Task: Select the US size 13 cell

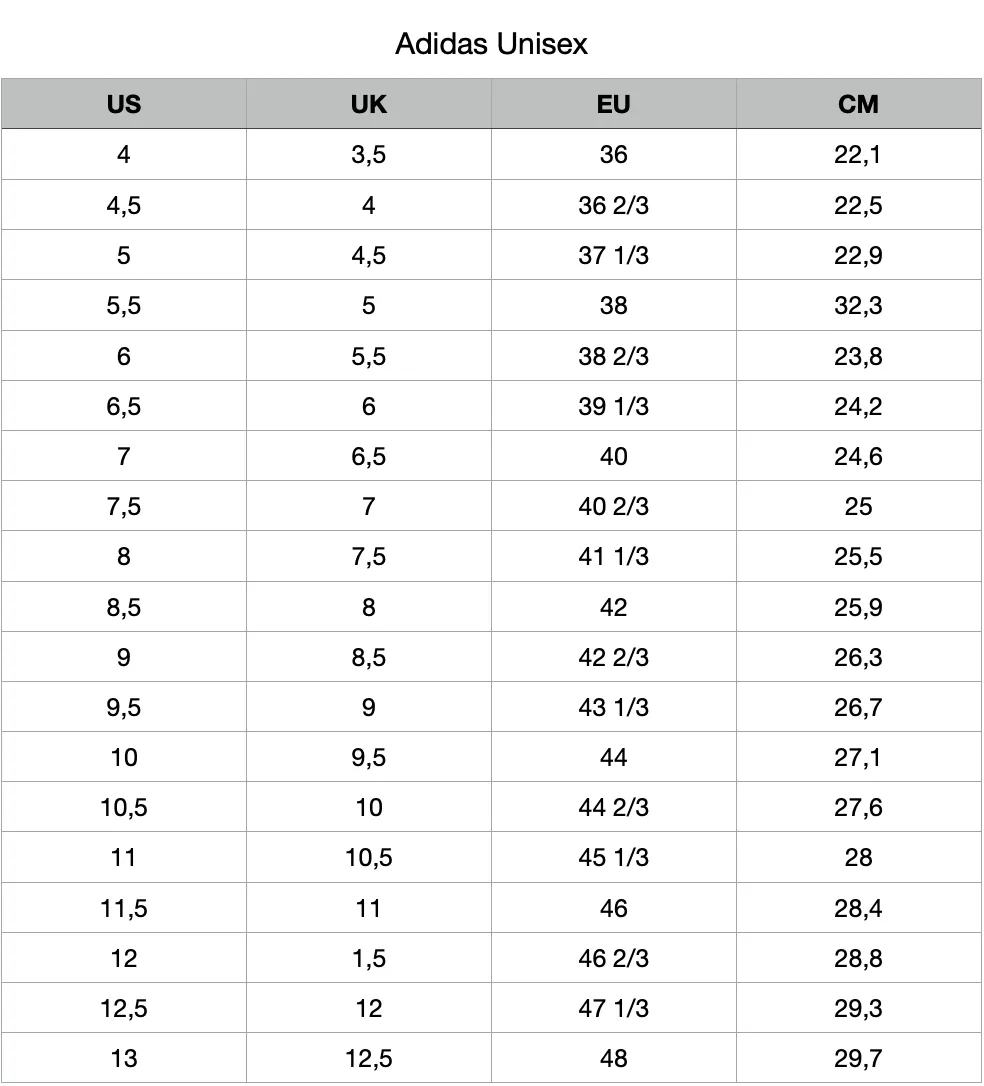Action: tap(124, 1058)
